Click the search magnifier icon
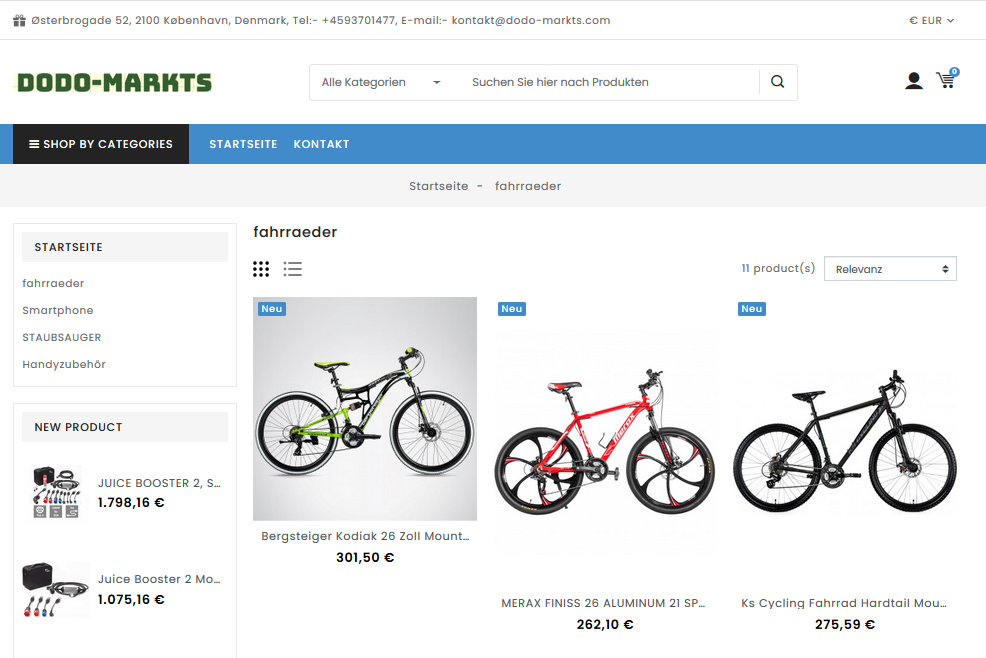The width and height of the screenshot is (986, 658). [777, 82]
